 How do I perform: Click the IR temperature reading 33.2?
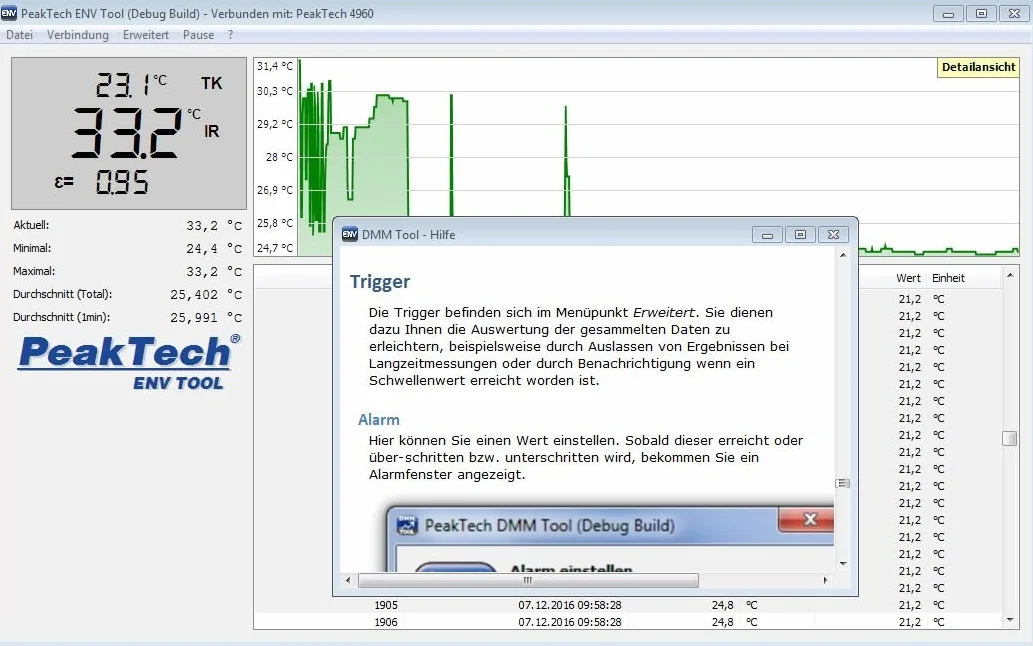(126, 133)
